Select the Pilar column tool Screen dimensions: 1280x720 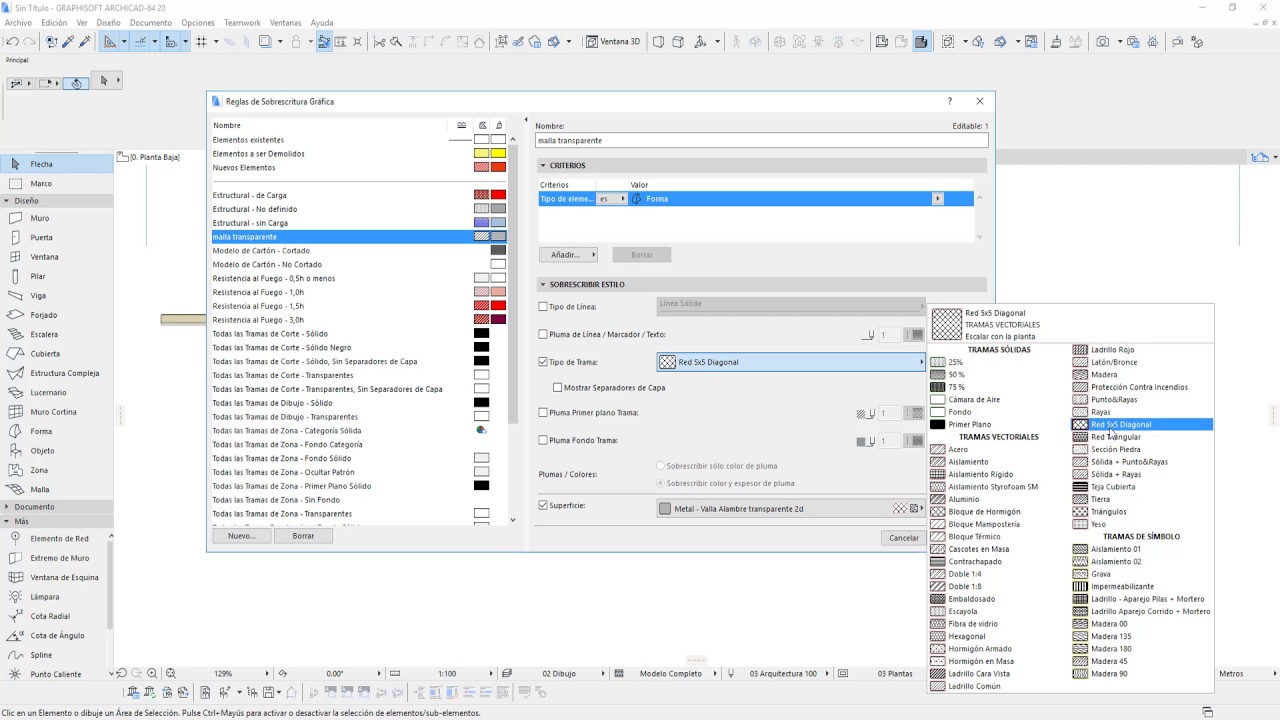[x=56, y=276]
